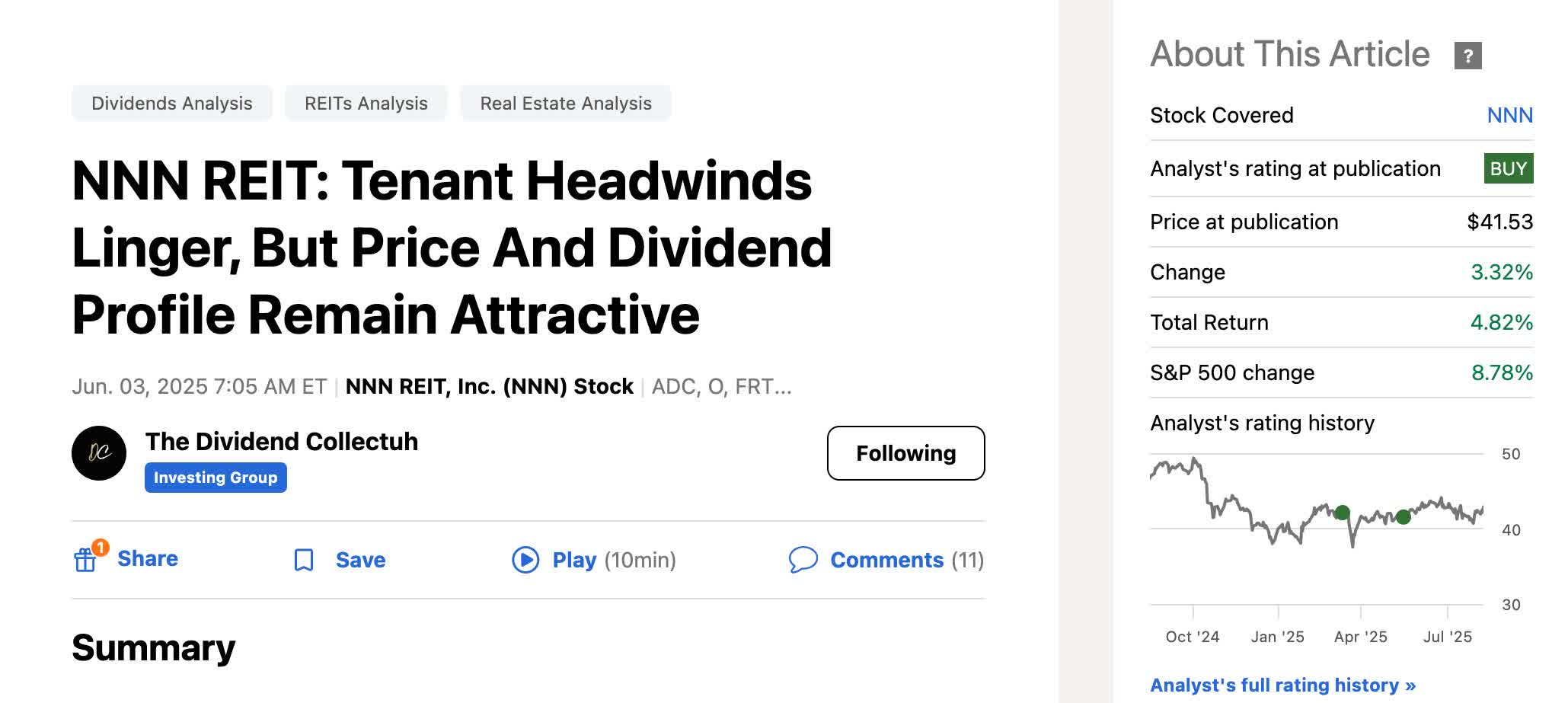Save the article with the bookmark icon

[304, 560]
